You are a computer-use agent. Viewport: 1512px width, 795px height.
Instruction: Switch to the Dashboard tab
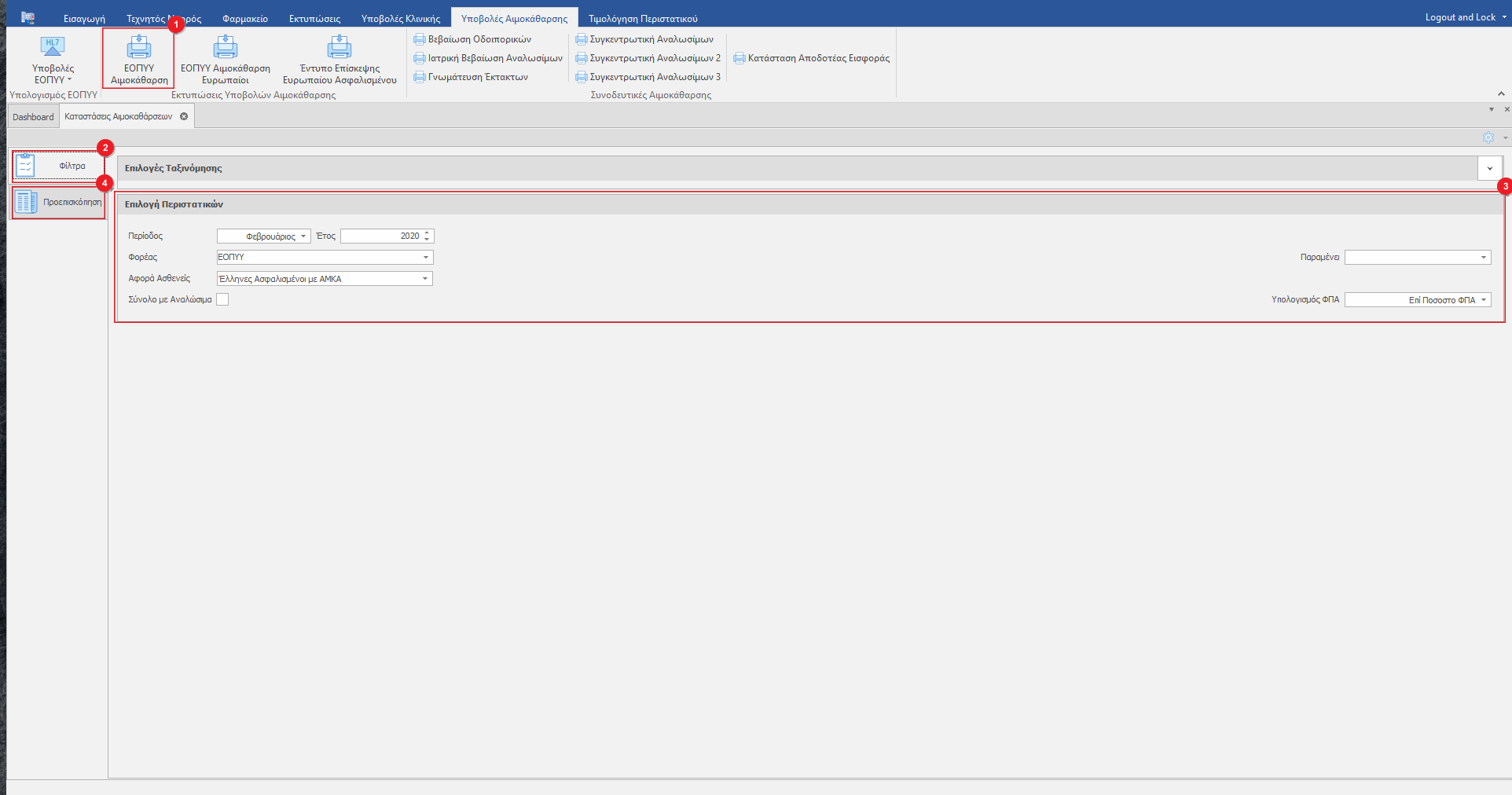[x=33, y=117]
